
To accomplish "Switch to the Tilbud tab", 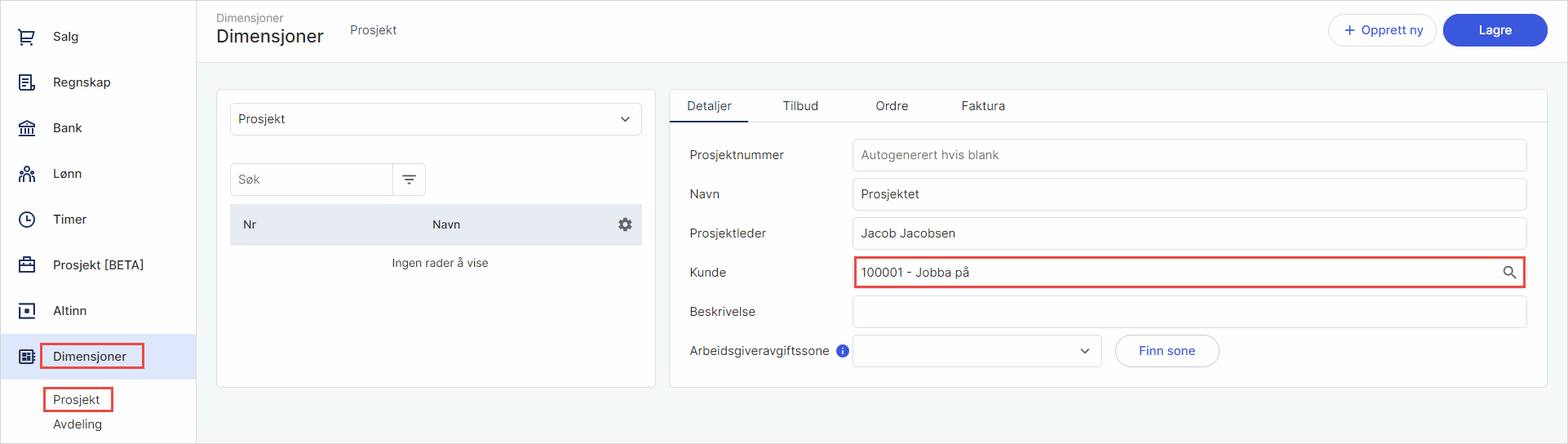I will (800, 106).
